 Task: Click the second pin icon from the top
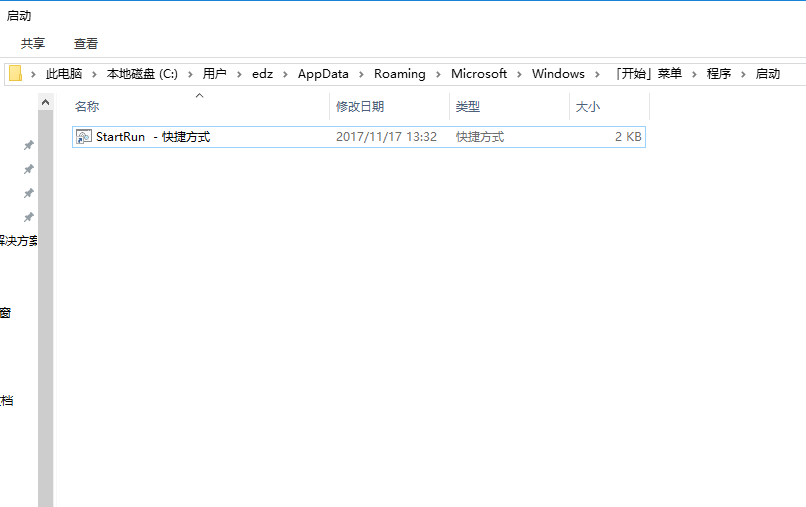coord(29,169)
